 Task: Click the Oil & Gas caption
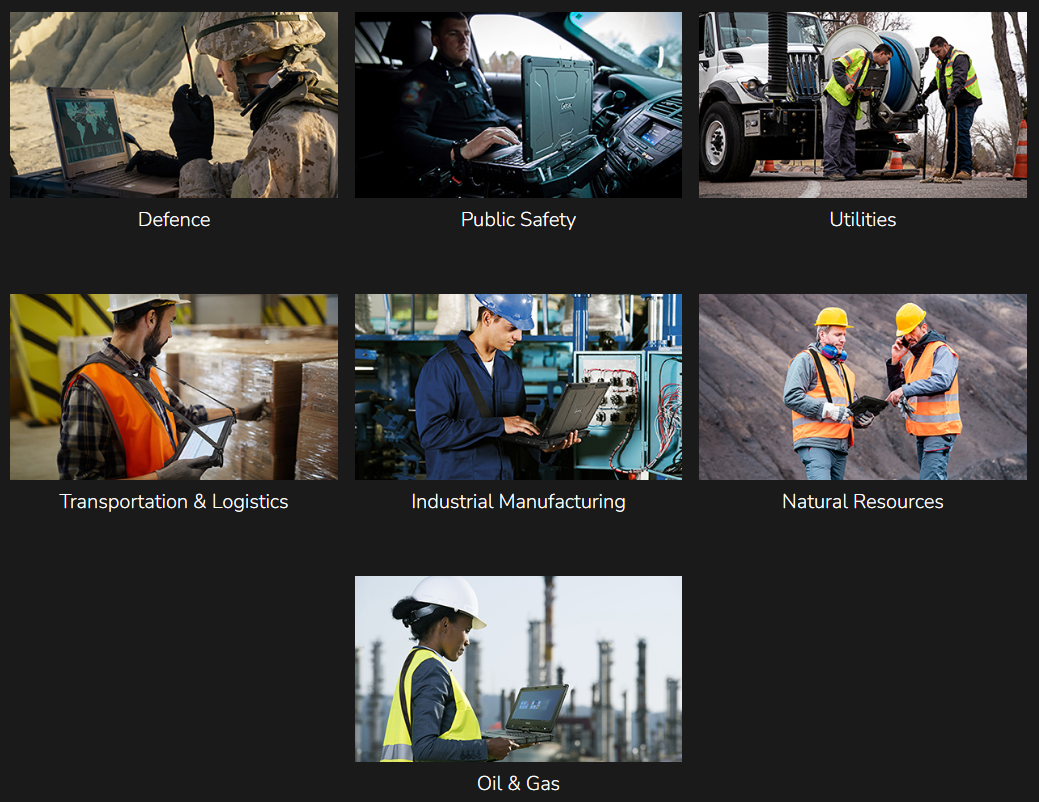[x=518, y=783]
